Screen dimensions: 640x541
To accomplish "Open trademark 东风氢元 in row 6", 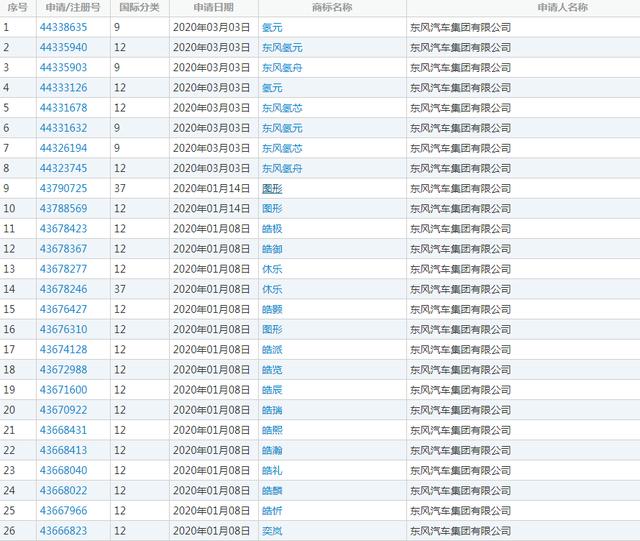I will tap(282, 128).
